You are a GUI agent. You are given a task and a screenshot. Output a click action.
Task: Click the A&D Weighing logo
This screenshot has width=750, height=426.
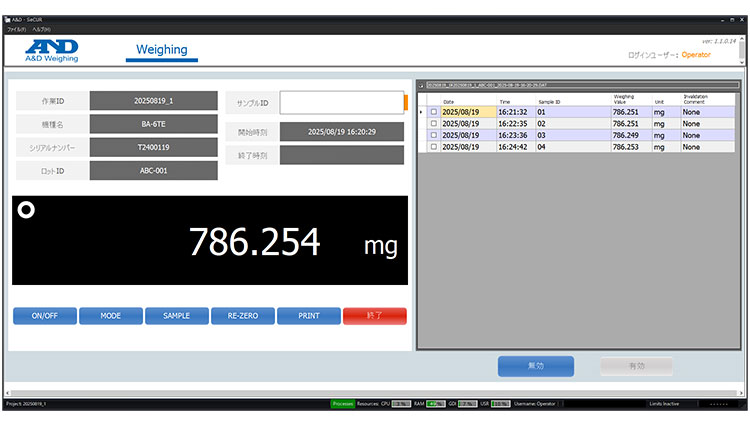coord(52,51)
